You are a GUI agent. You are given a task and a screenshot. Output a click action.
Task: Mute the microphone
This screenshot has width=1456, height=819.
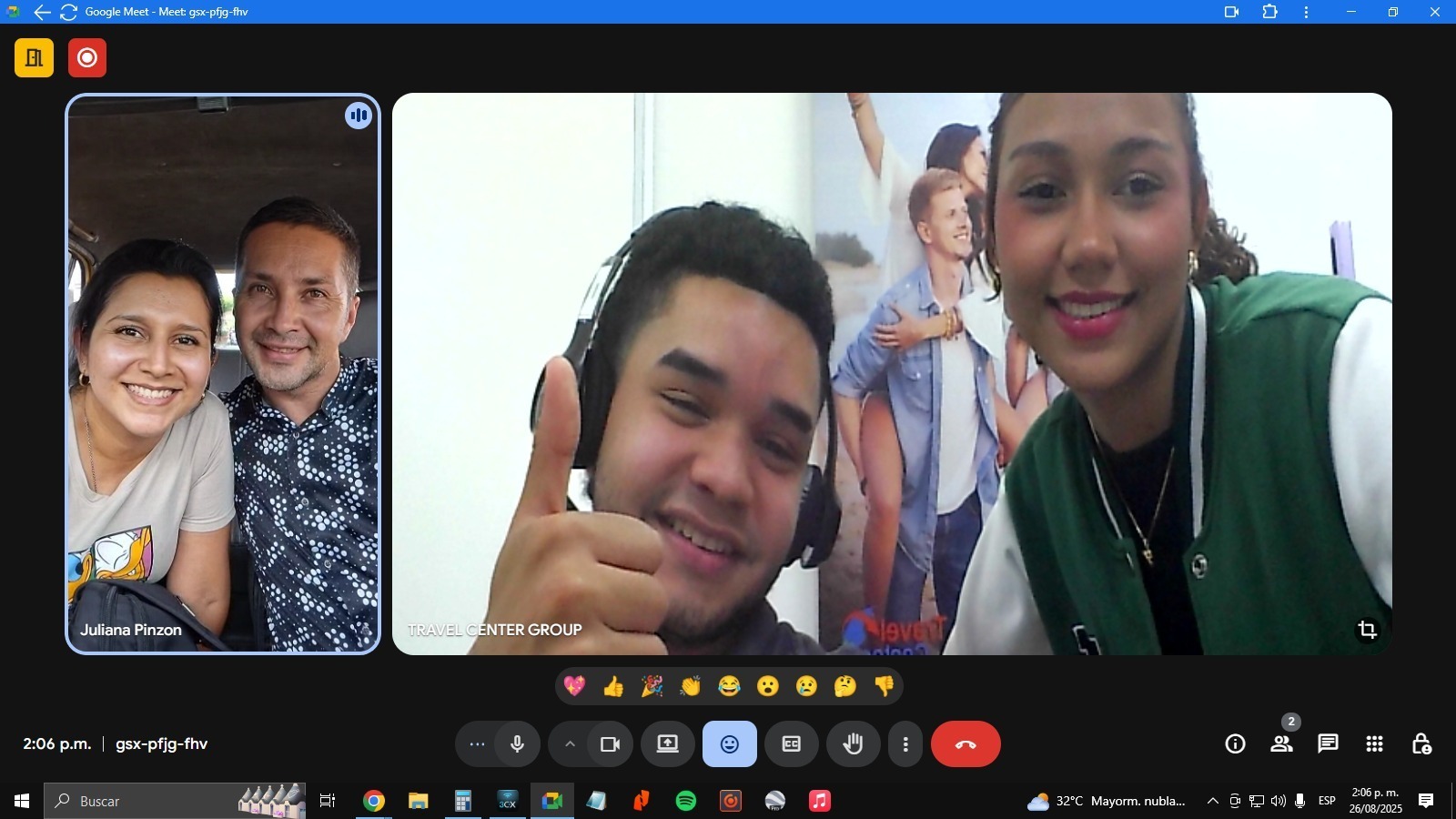[517, 744]
